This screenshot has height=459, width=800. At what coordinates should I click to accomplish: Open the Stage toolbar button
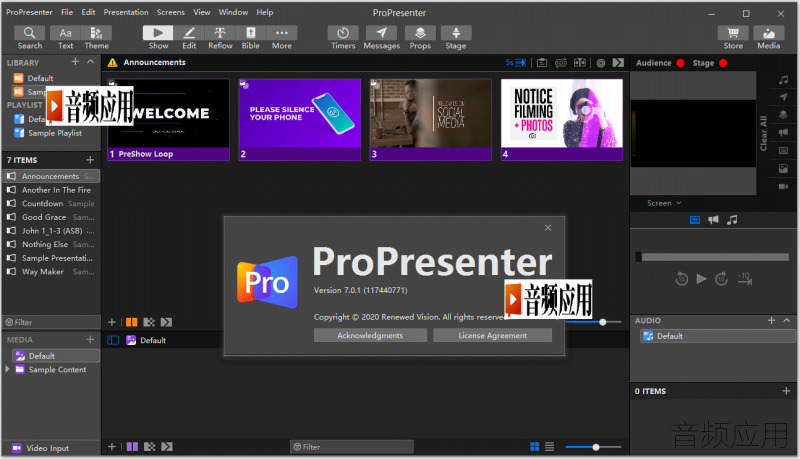point(456,38)
